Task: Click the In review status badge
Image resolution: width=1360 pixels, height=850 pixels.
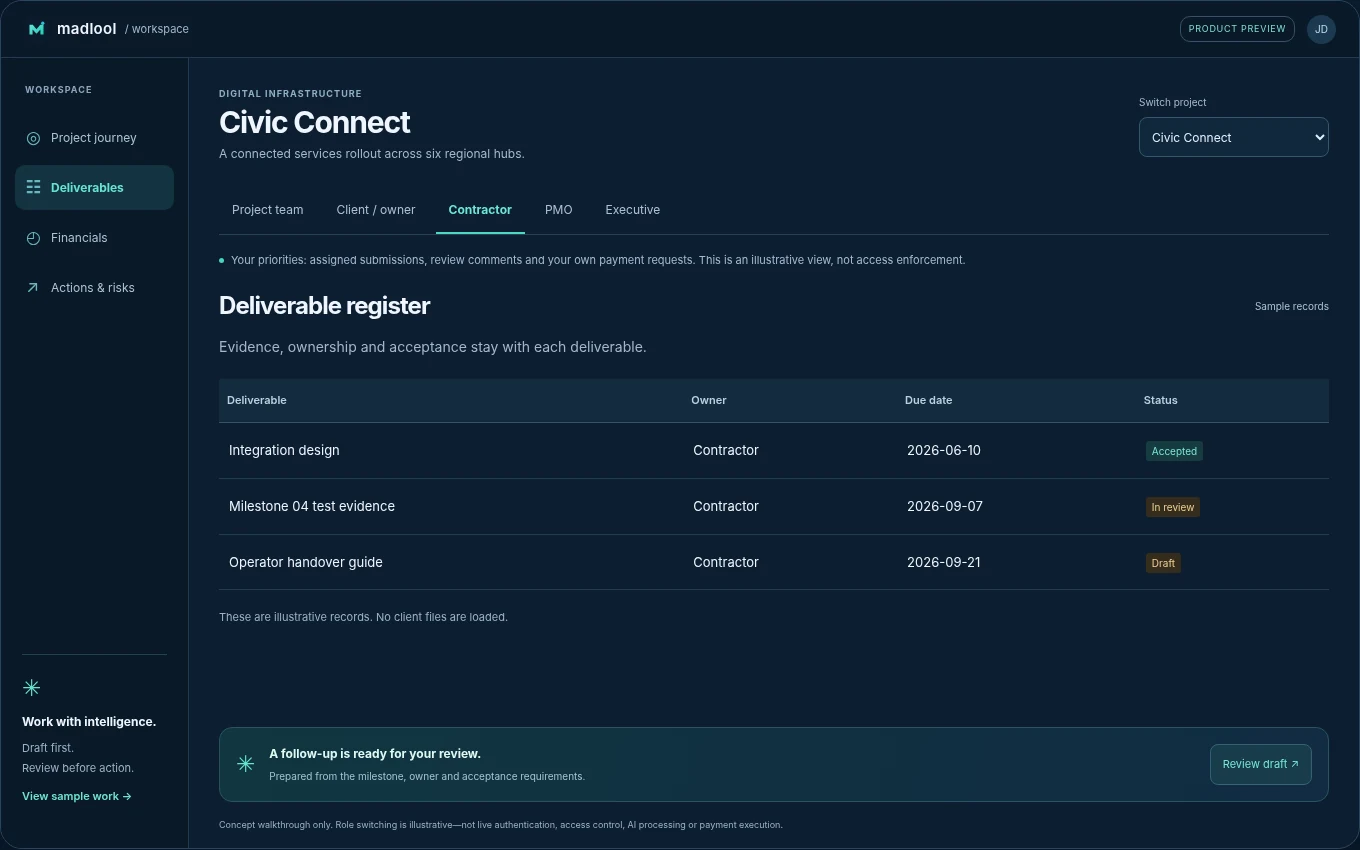Action: [1172, 507]
